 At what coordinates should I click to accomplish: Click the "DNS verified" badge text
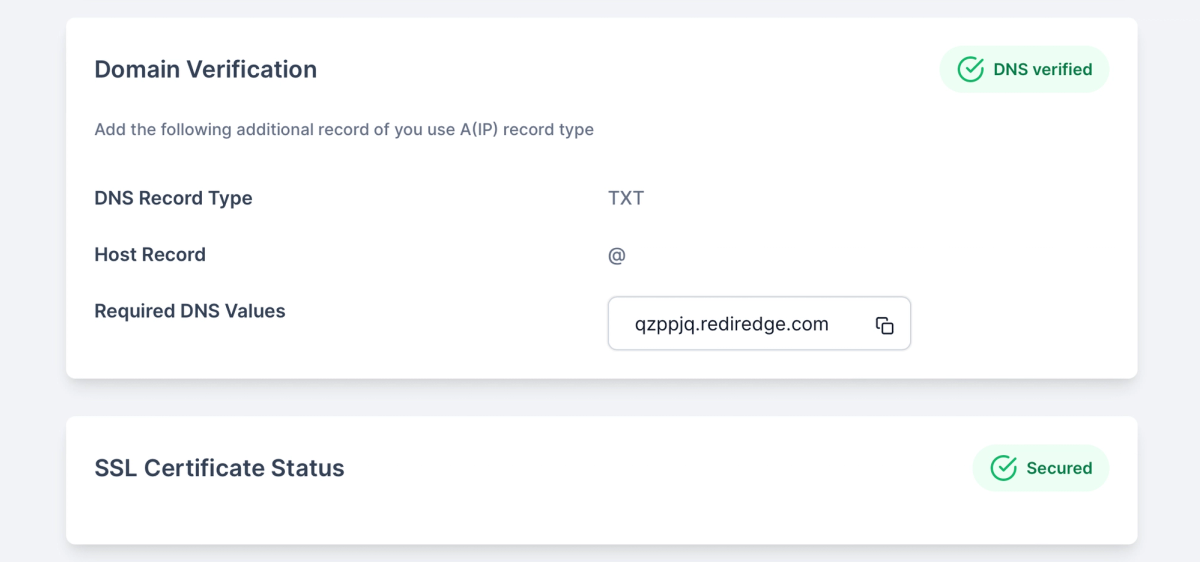pos(1042,70)
